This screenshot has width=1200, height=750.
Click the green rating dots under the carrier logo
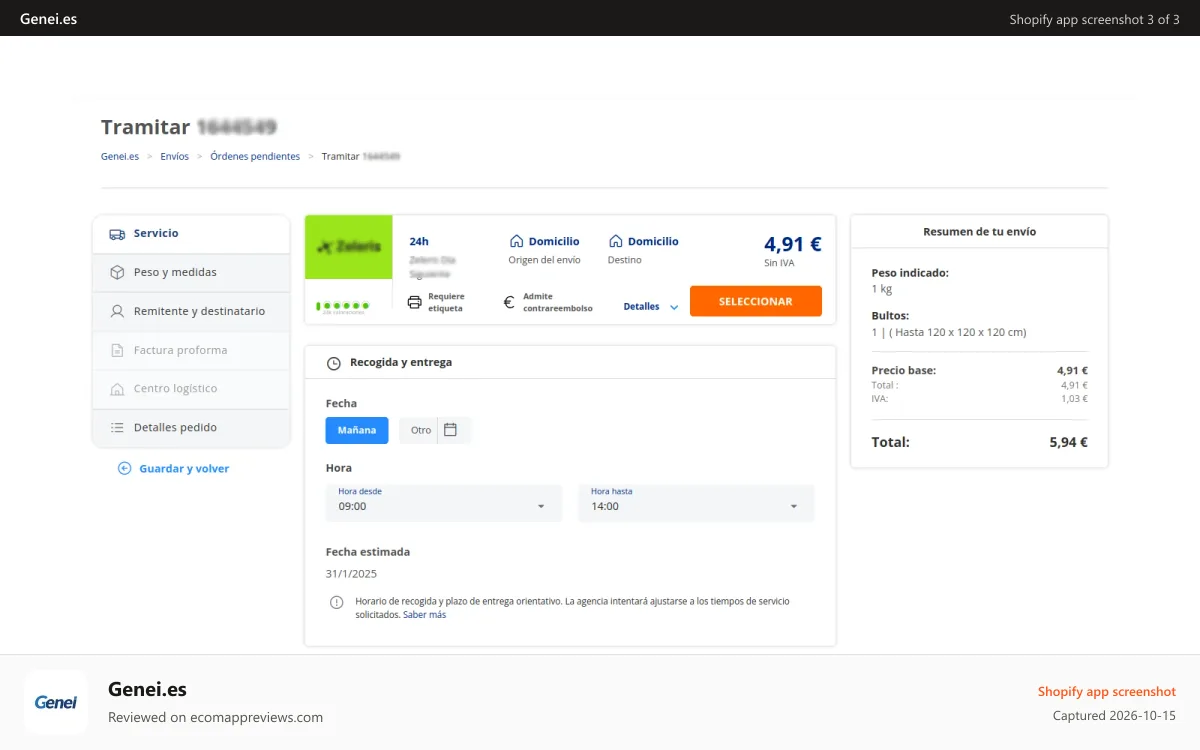tap(343, 305)
